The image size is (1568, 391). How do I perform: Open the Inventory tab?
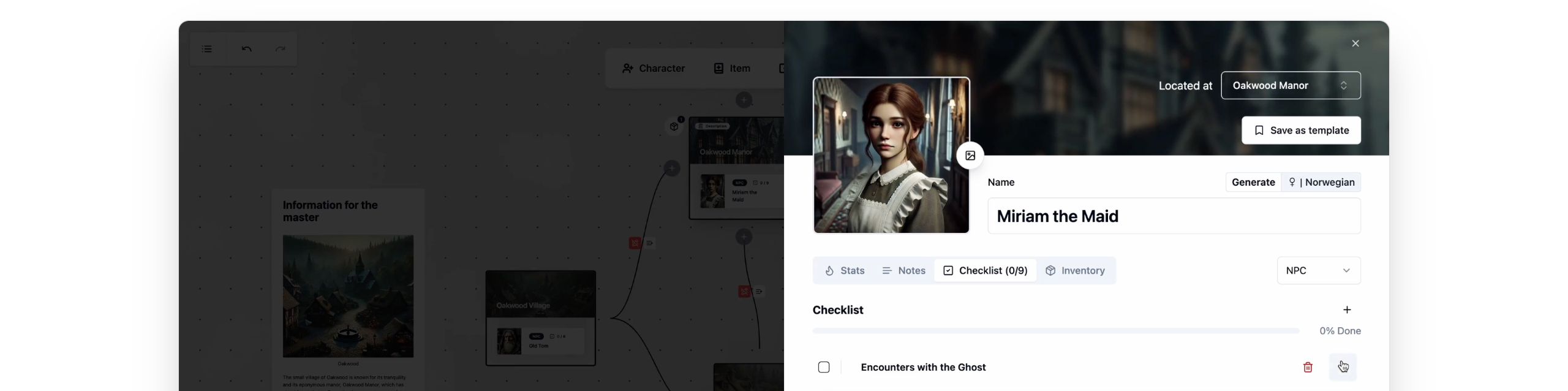tap(1075, 270)
